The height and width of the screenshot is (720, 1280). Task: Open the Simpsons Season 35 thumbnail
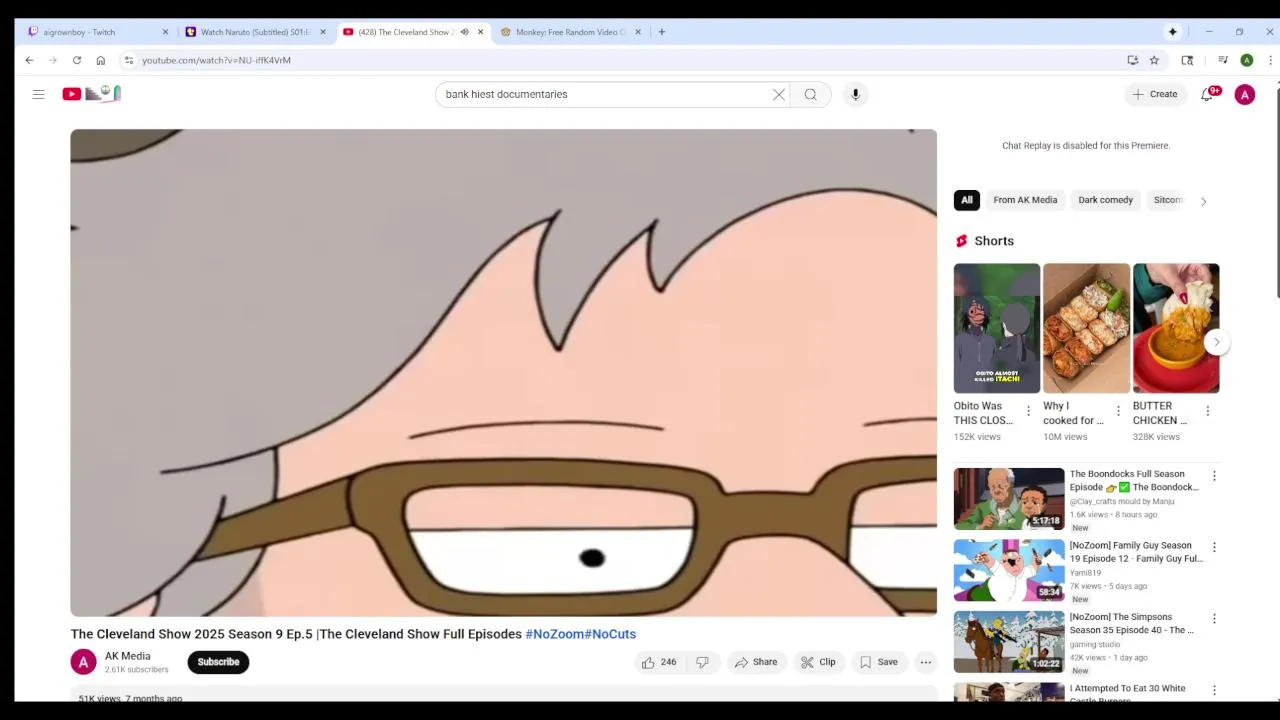1009,642
